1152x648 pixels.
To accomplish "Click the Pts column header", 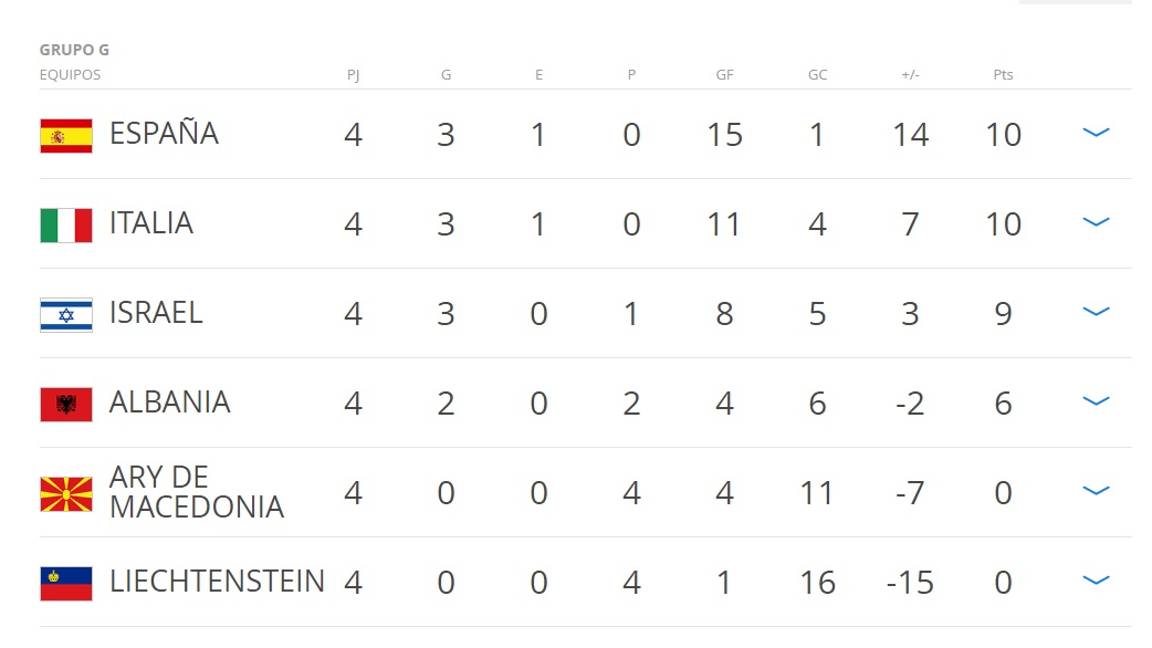I will (1003, 75).
